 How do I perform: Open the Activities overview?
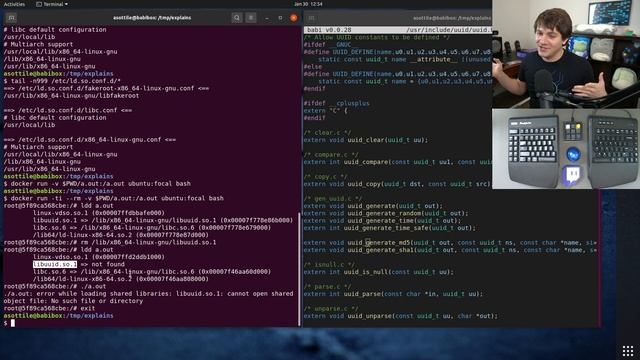tap(14, 4)
